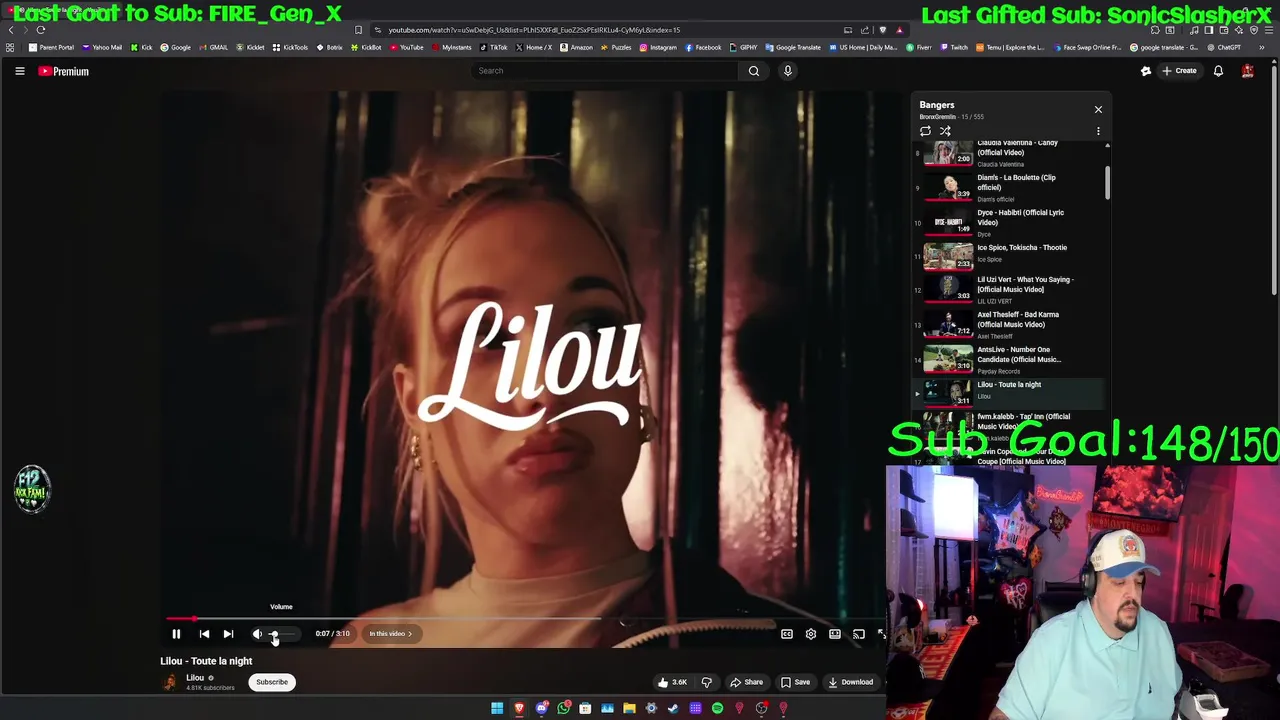Share the Toute la night video
This screenshot has height=720, width=1280.
[x=746, y=682]
